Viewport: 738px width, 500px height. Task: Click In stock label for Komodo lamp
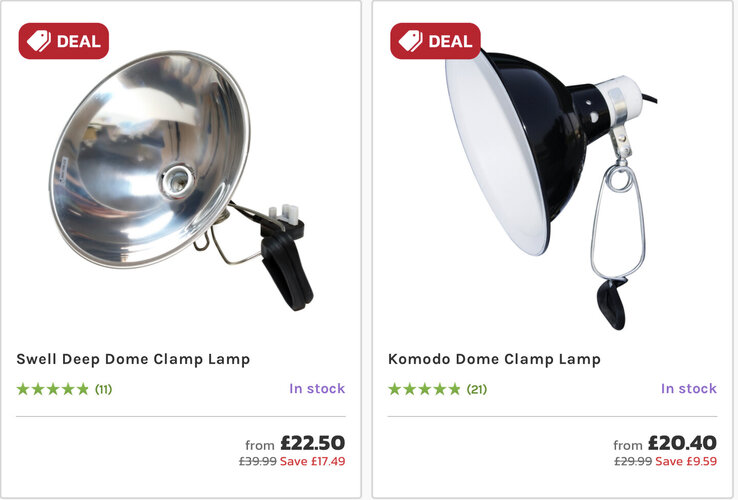(689, 389)
